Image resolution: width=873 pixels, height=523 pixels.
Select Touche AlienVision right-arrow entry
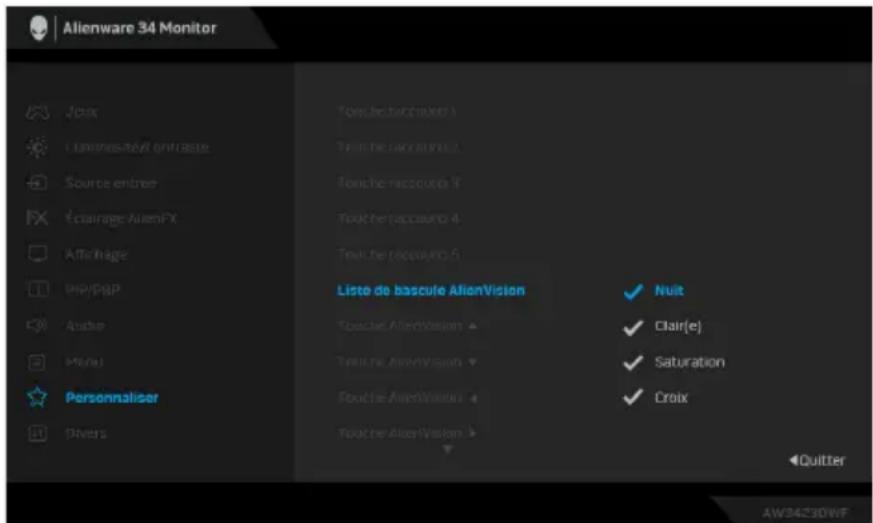tap(408, 433)
